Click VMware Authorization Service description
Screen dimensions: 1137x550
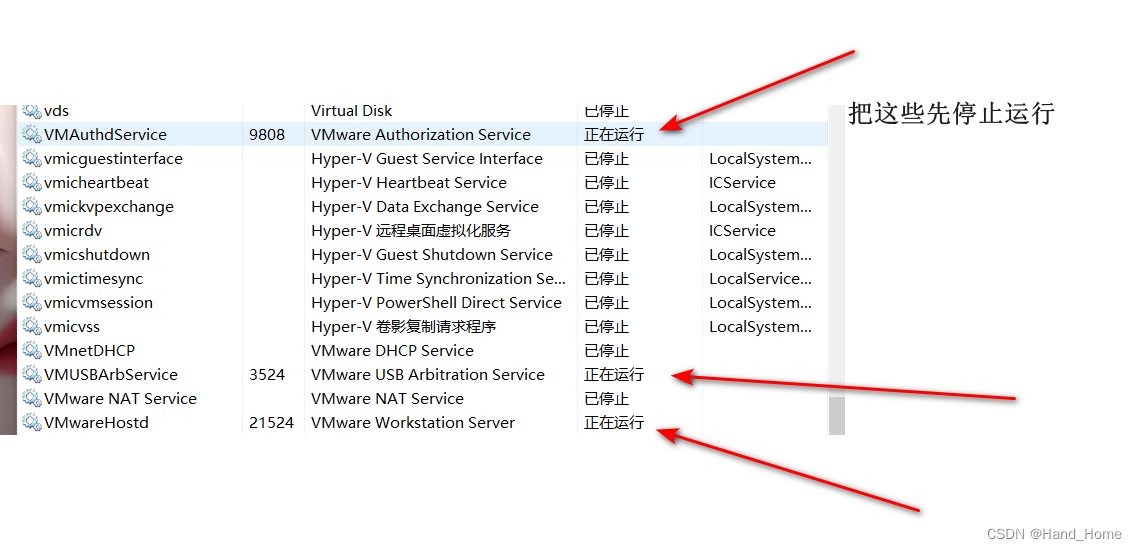coord(421,134)
